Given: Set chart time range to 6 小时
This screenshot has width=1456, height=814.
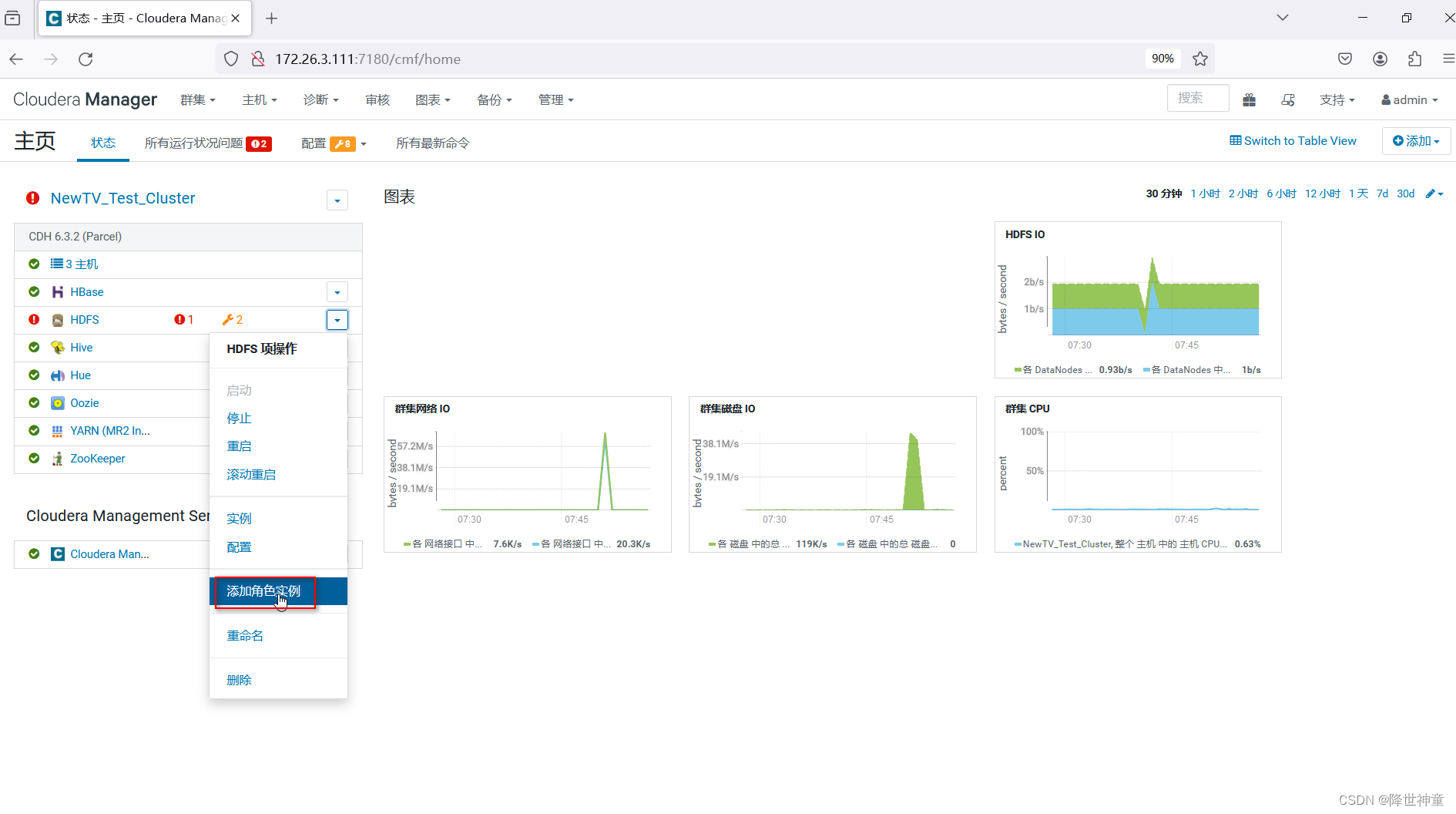Looking at the screenshot, I should pos(1281,193).
